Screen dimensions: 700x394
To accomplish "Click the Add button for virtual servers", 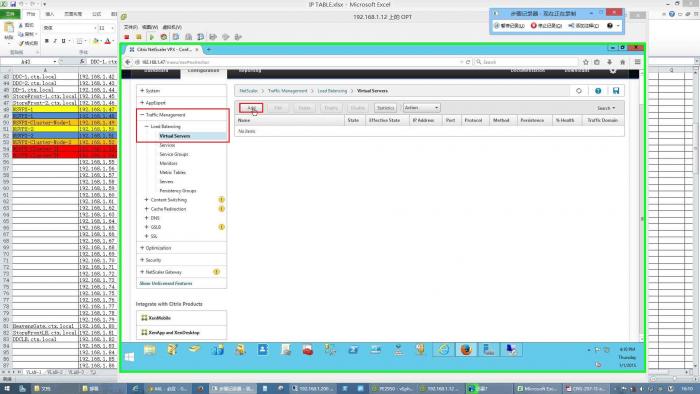I will [251, 108].
